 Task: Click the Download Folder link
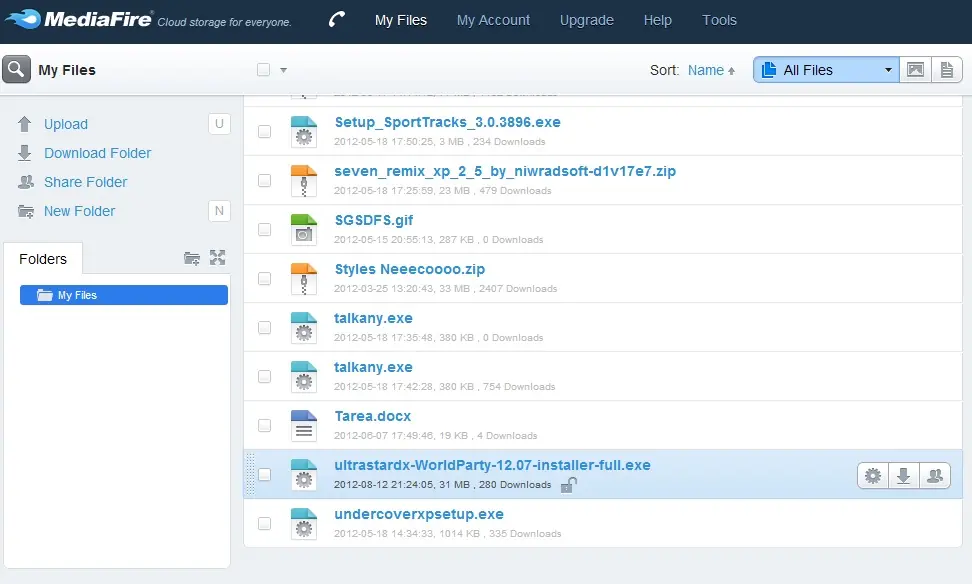click(97, 153)
